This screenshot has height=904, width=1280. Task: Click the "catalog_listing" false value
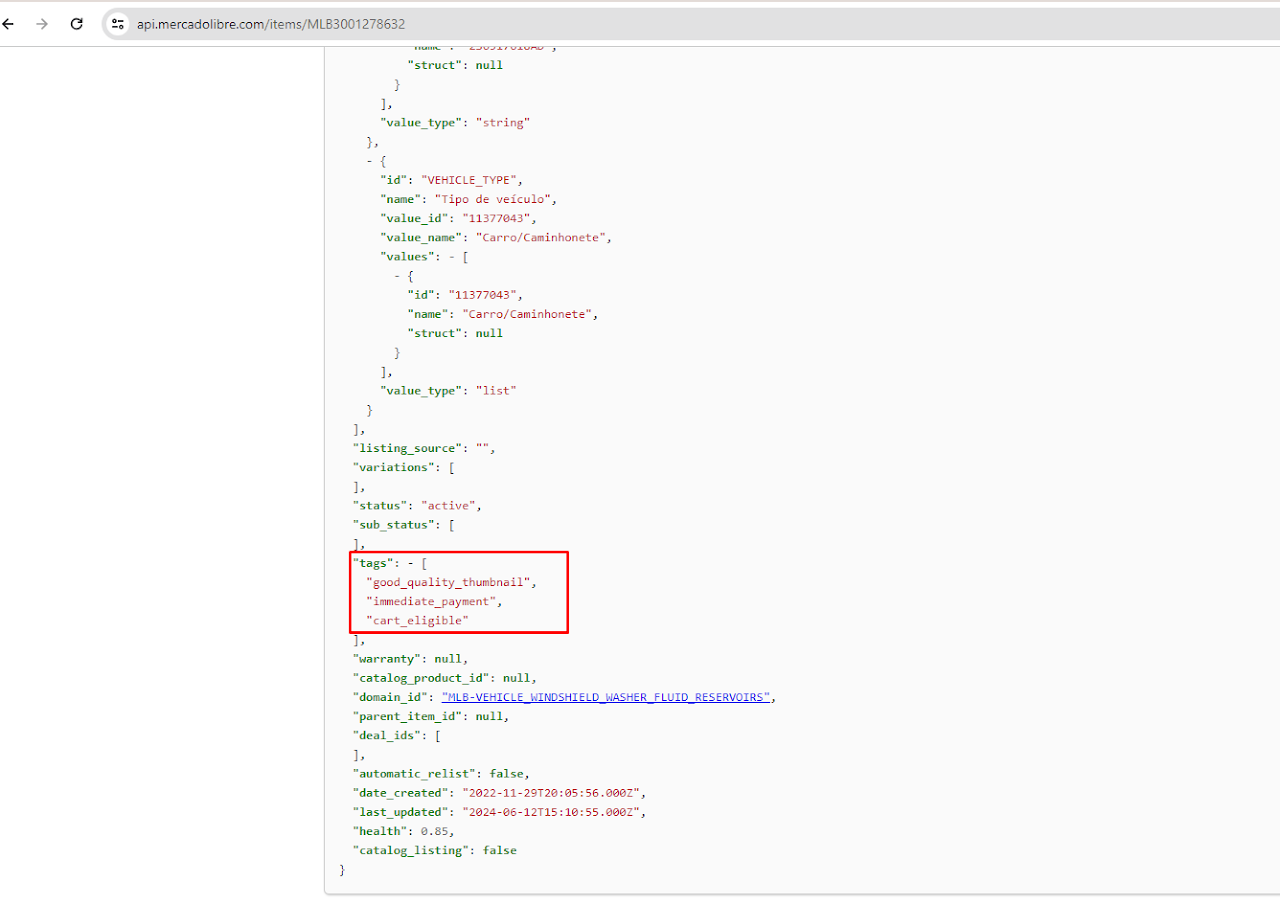(500, 850)
